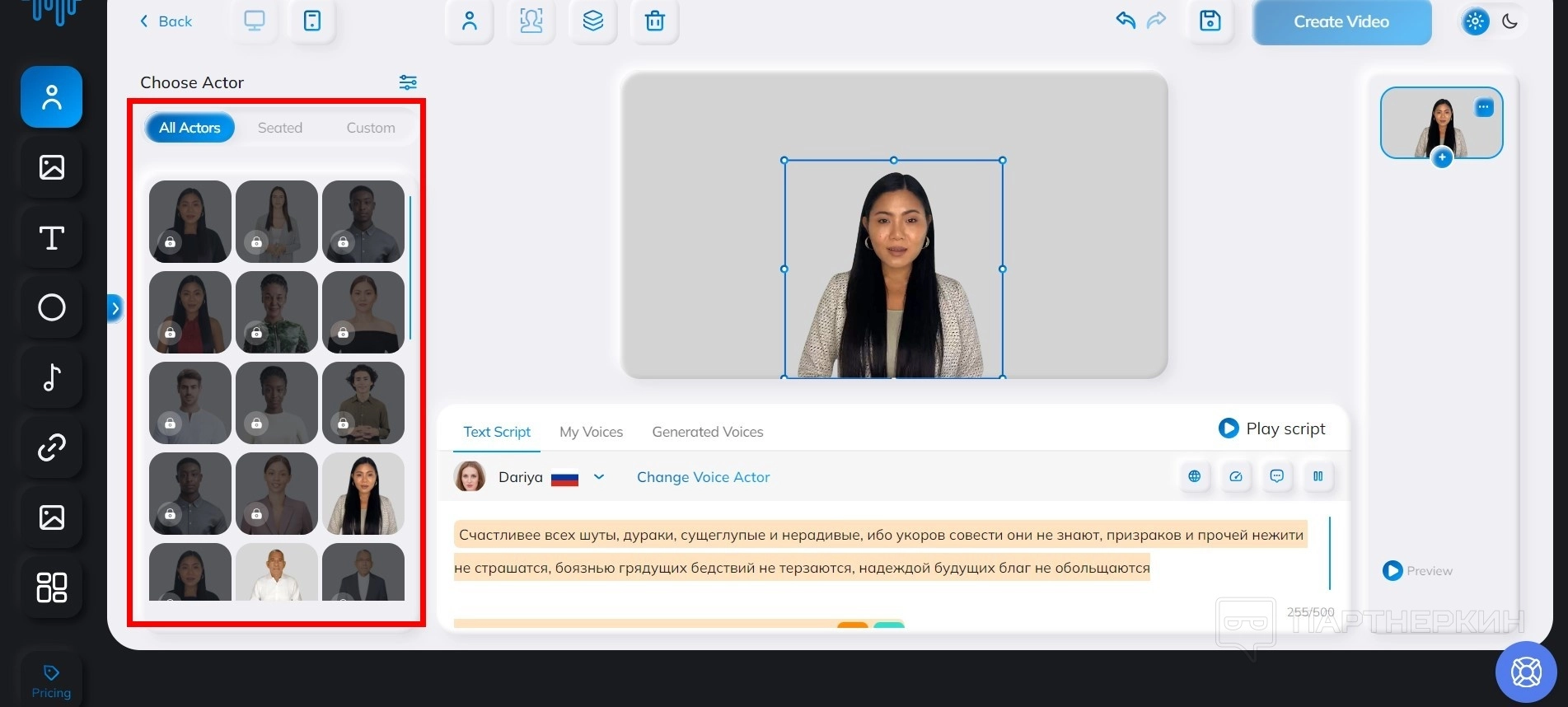Select the Text tool in sidebar
The image size is (1568, 707).
pyautogui.click(x=51, y=238)
